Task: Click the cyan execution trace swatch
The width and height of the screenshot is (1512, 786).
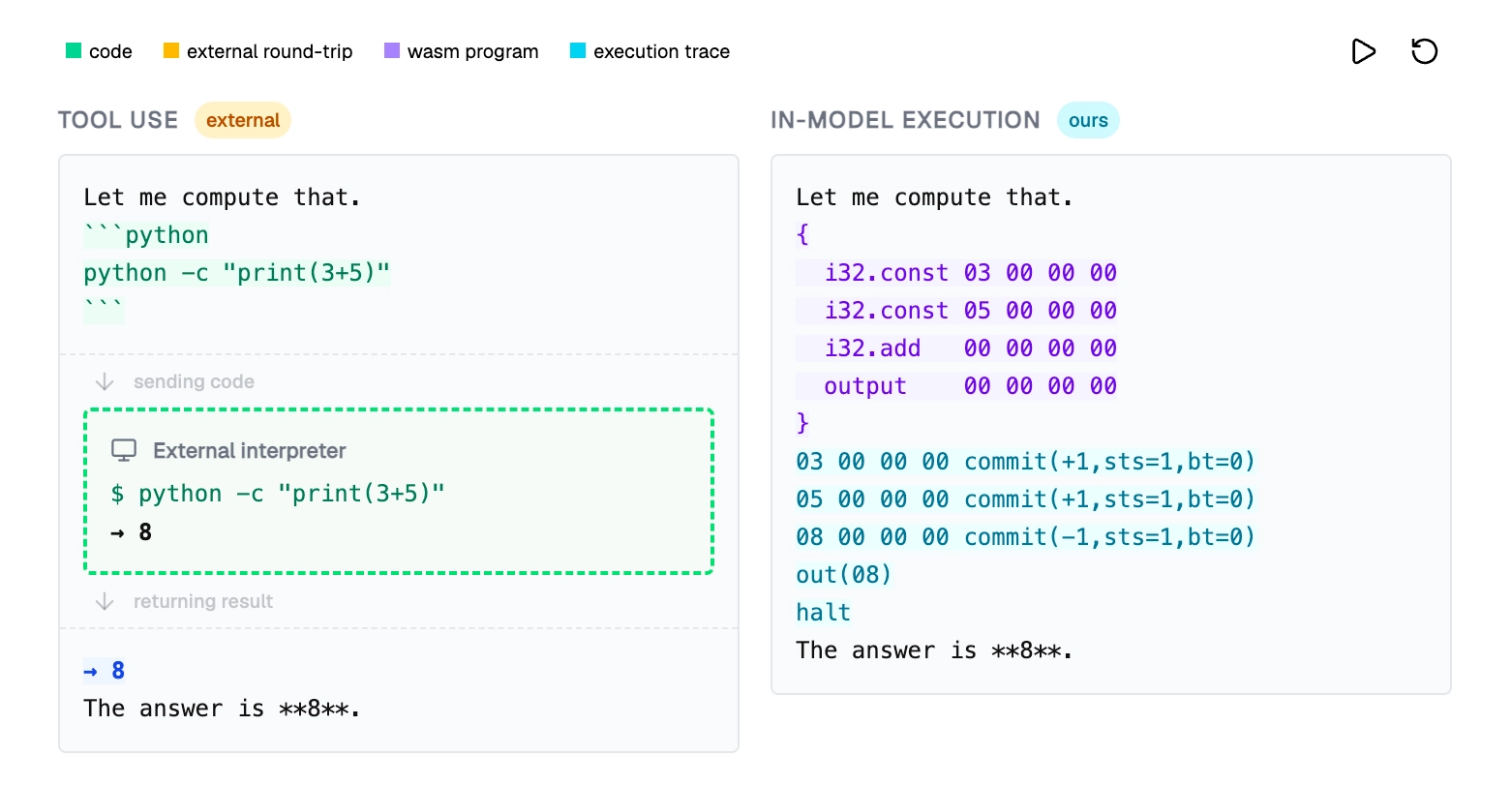Action: click(578, 51)
